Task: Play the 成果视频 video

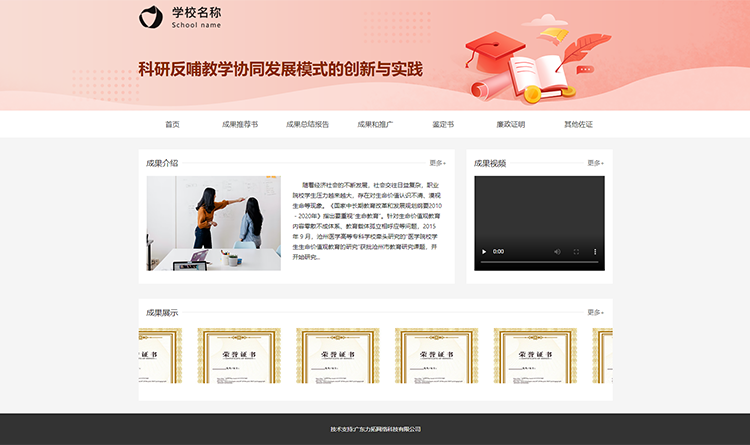Action: (x=485, y=252)
